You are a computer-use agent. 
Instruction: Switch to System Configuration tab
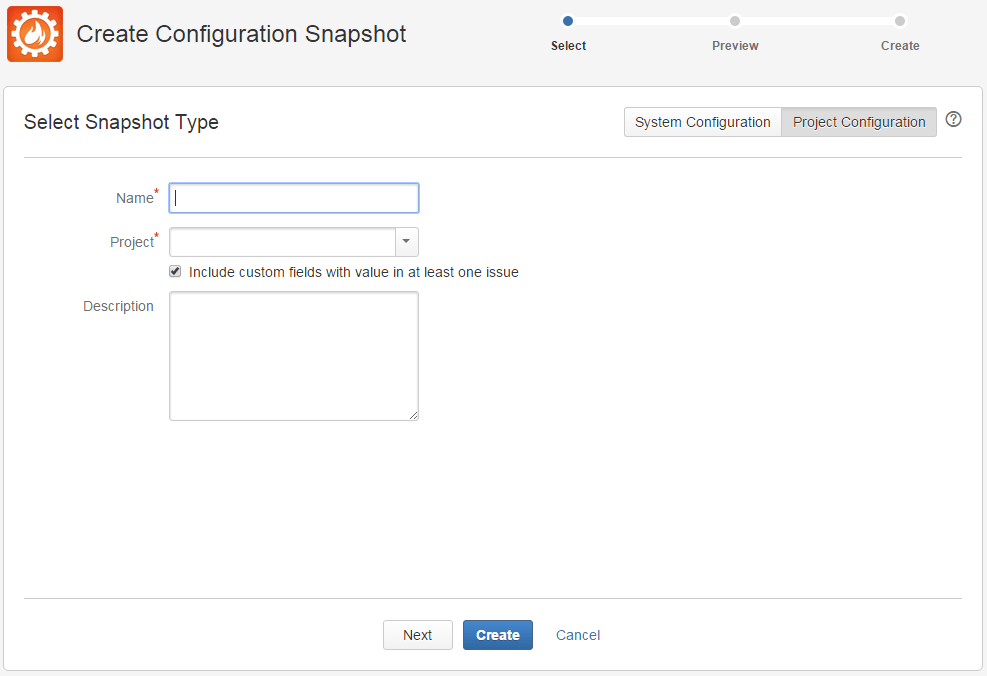click(702, 122)
